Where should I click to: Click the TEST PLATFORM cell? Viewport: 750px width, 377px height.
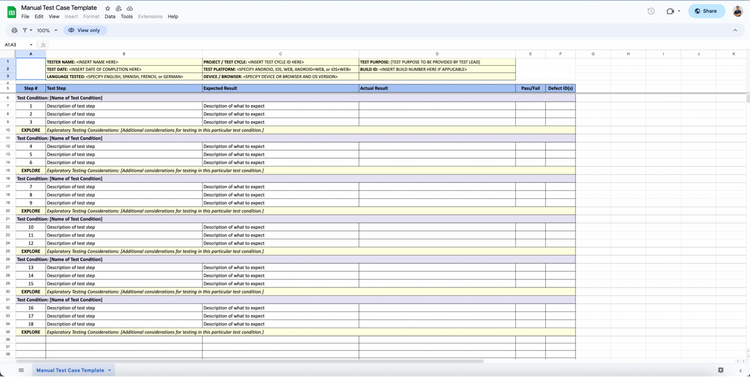coord(280,69)
